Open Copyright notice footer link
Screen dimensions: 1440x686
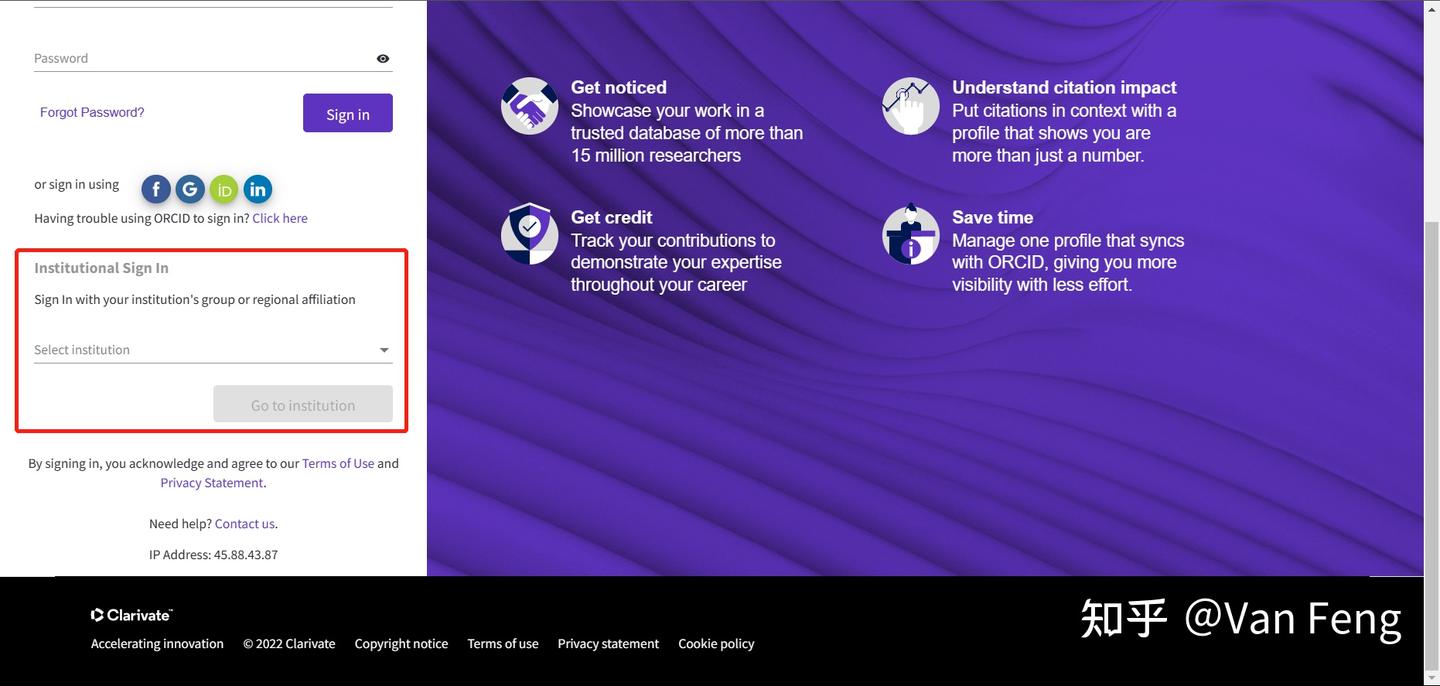401,643
